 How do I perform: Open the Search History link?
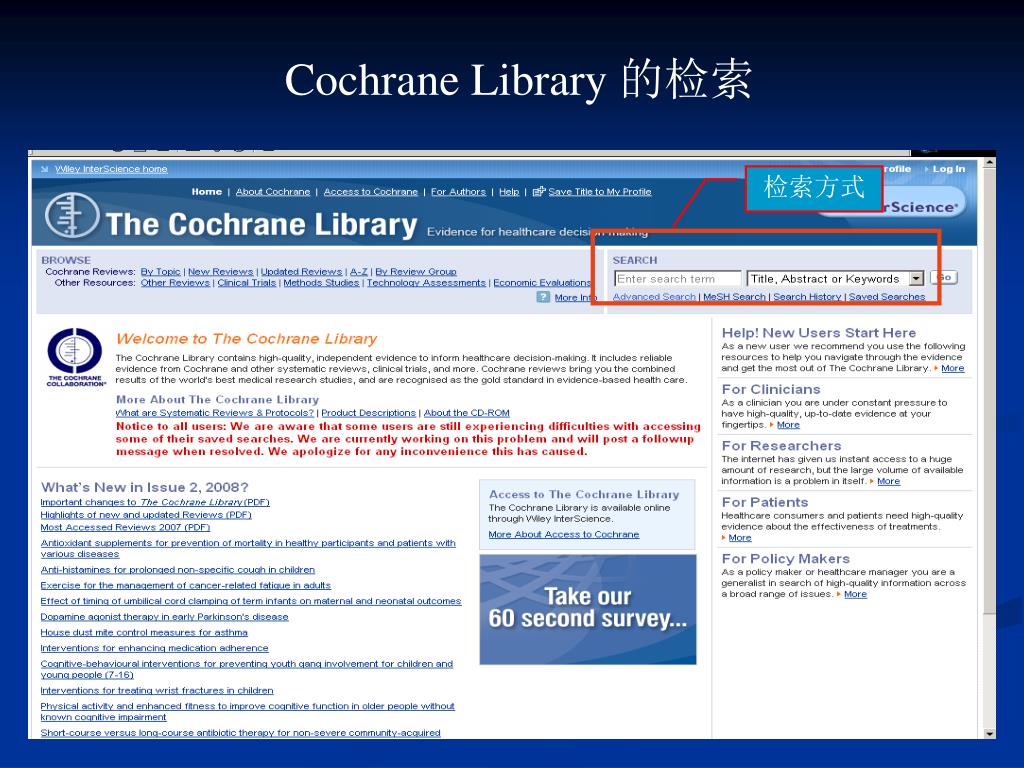(x=807, y=296)
